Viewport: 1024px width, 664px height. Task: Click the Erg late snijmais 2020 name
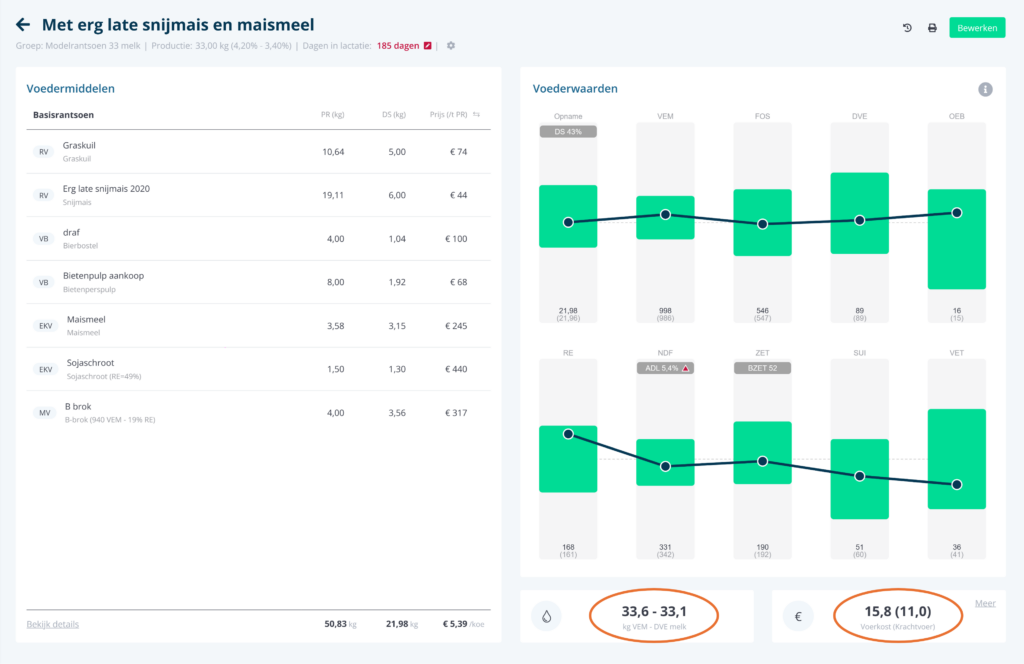point(106,188)
